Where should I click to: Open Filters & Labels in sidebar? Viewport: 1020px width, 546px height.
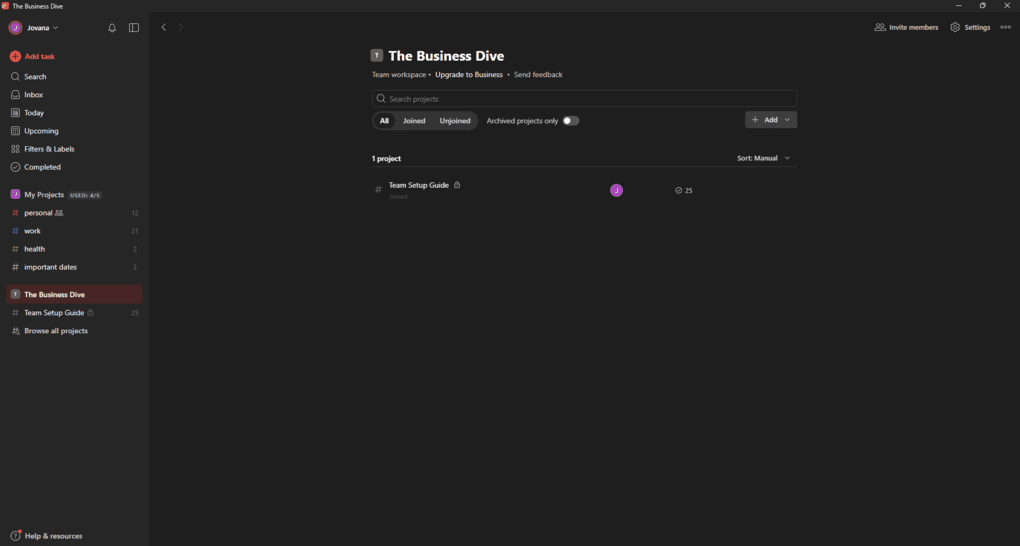49,149
